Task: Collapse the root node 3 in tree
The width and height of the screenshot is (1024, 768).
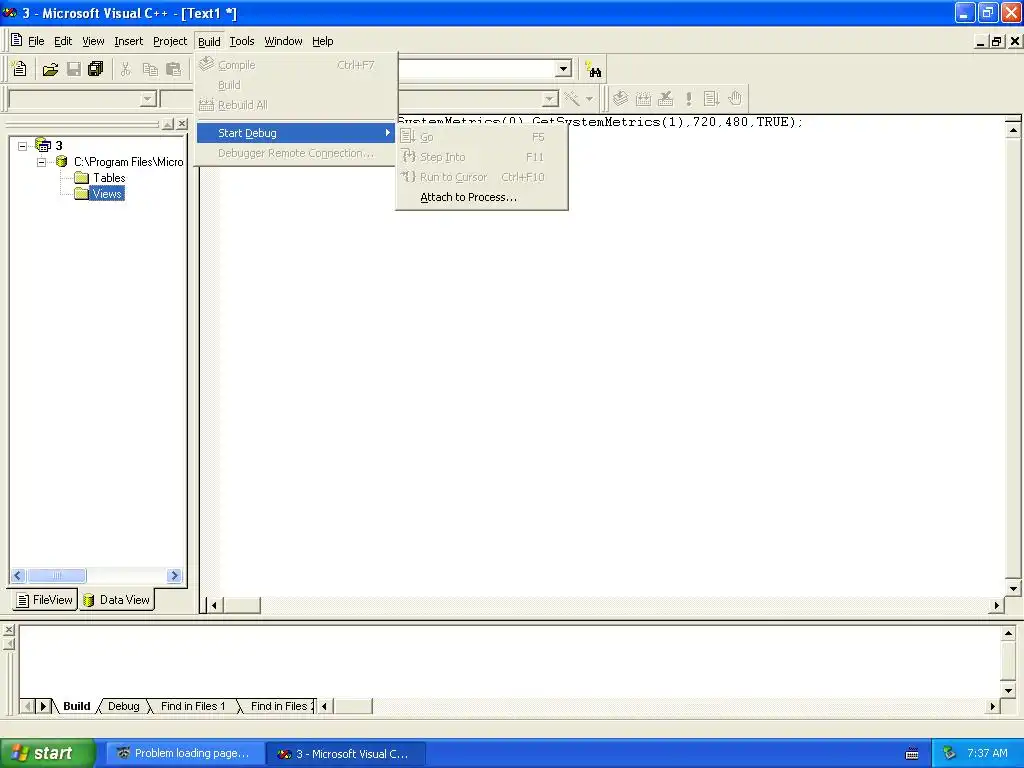Action: [22, 146]
